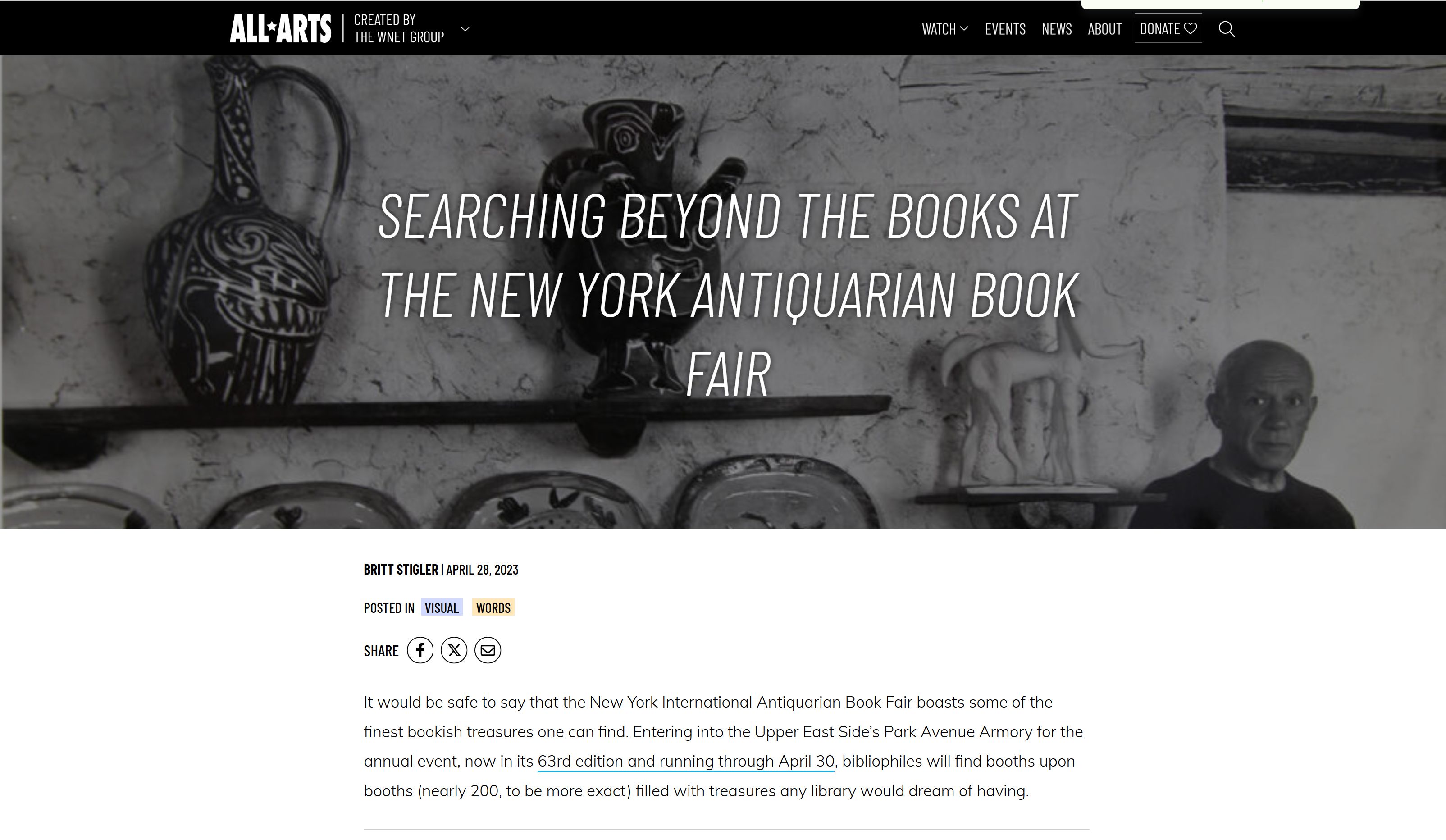Open the search magnifier icon
The height and width of the screenshot is (840, 1446).
click(1226, 29)
